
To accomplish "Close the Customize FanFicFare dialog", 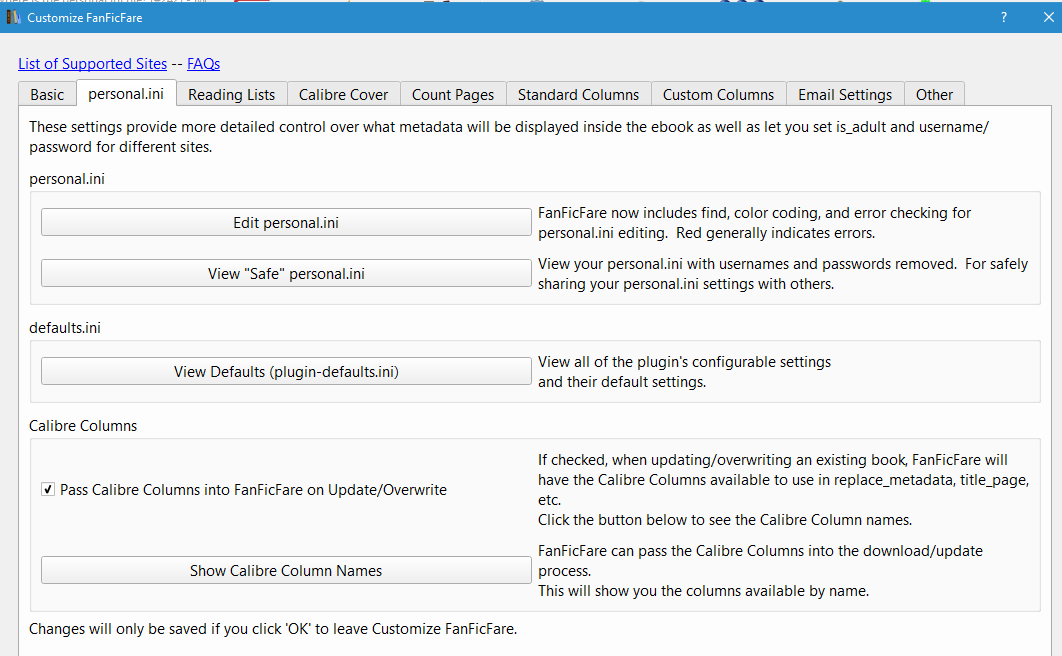I will [x=1048, y=18].
